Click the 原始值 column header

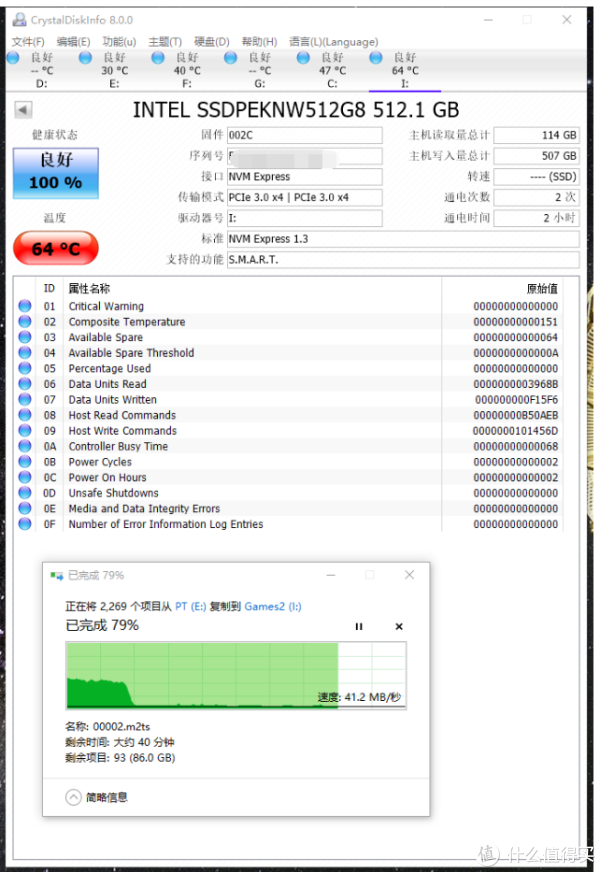[x=542, y=289]
